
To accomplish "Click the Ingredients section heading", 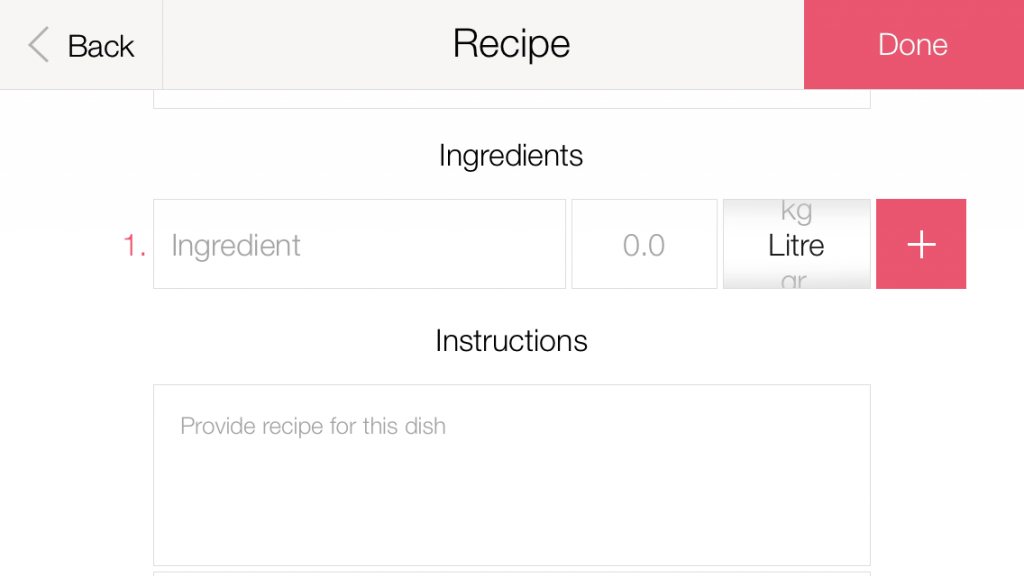I will pos(511,156).
